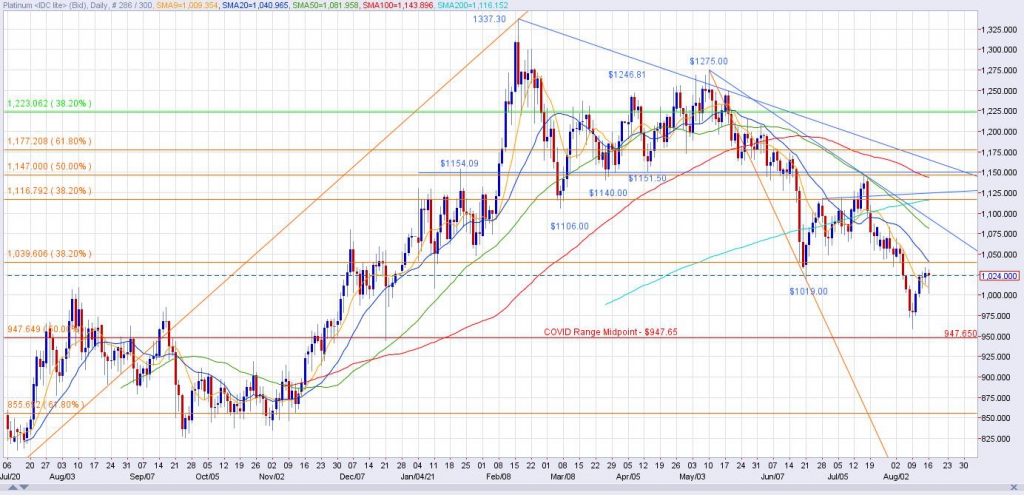
Task: Select the $1151.50 price annotation
Action: pos(647,178)
